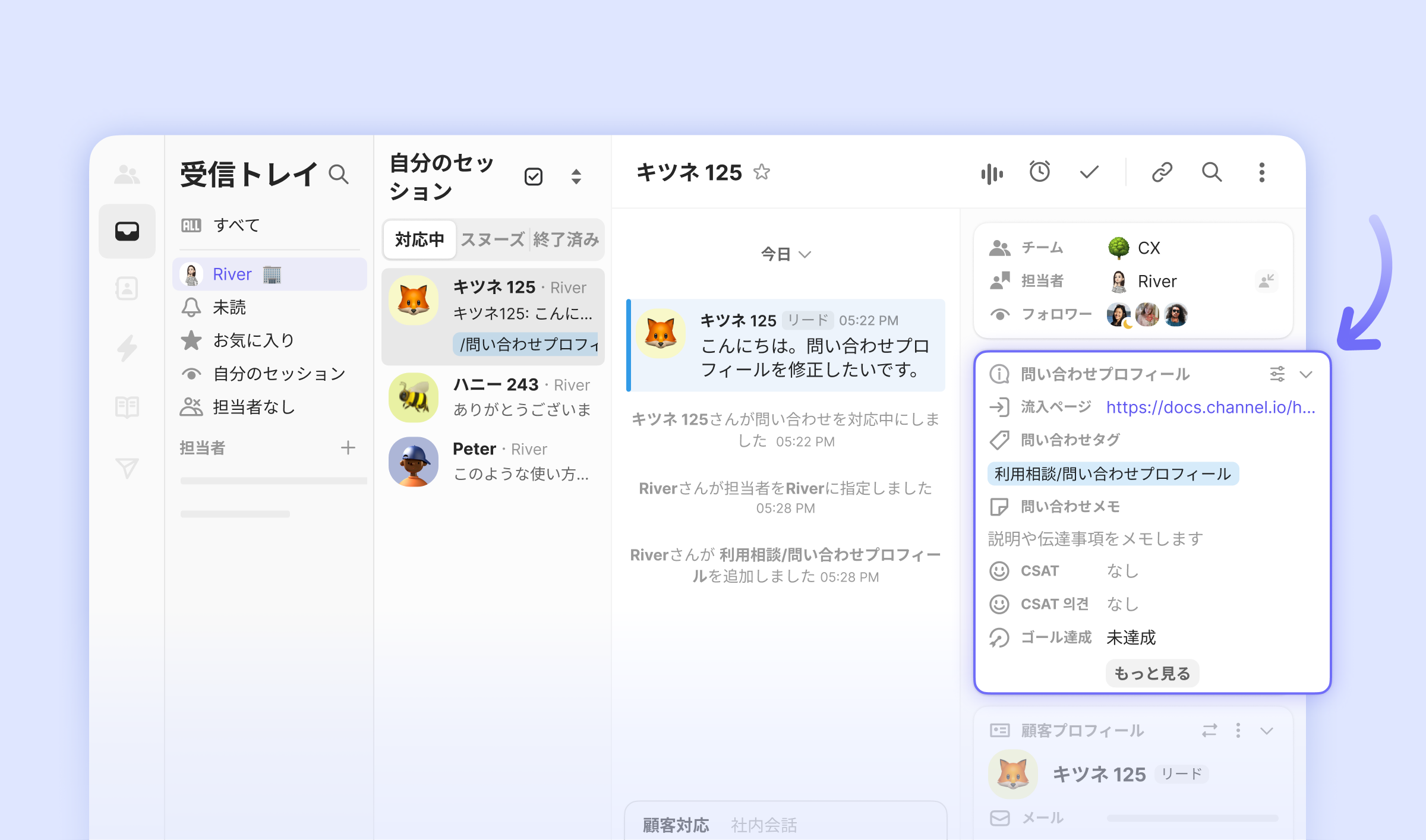Toggle the unassign icon next to River

click(x=1266, y=280)
